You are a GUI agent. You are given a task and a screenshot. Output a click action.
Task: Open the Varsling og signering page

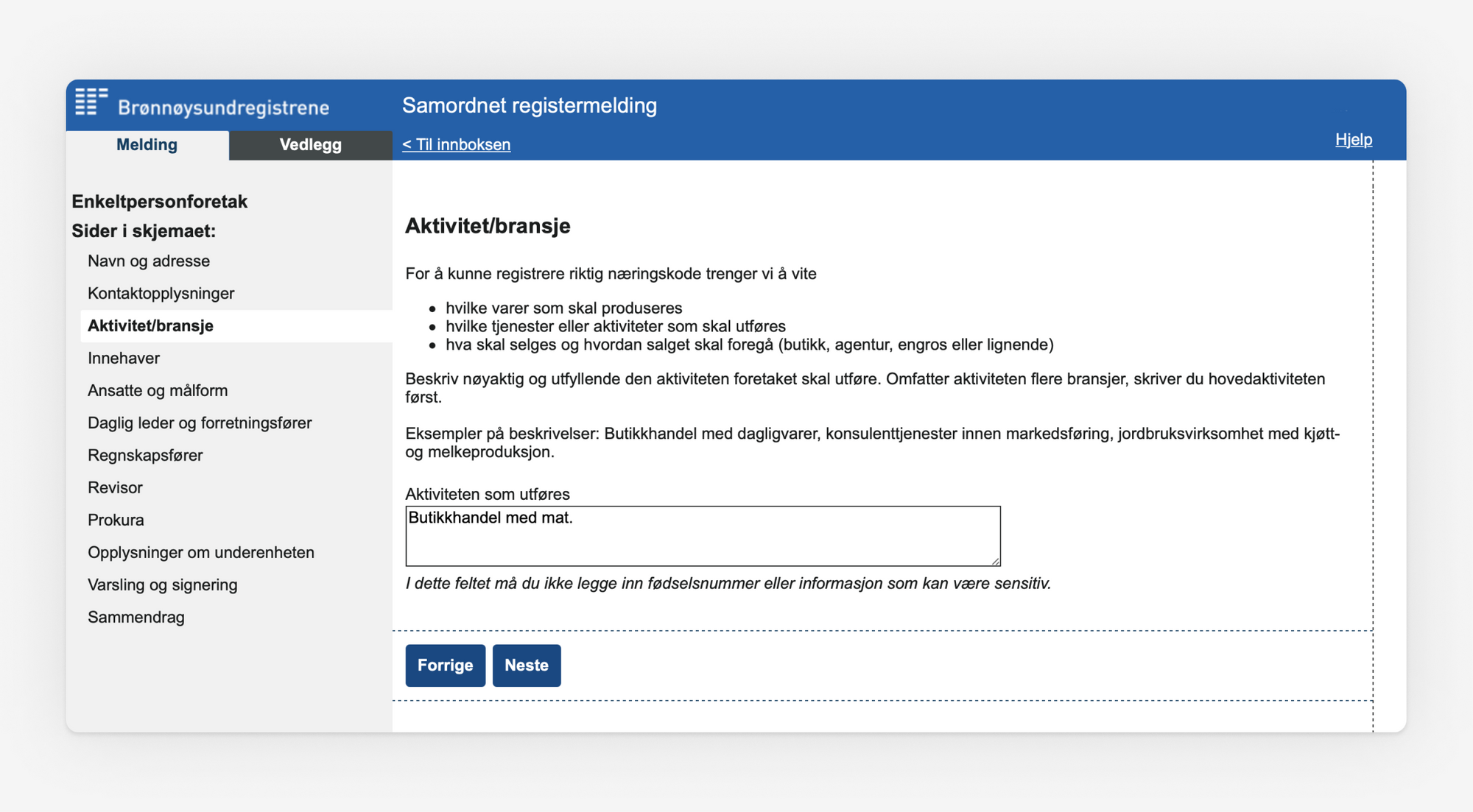(x=163, y=585)
